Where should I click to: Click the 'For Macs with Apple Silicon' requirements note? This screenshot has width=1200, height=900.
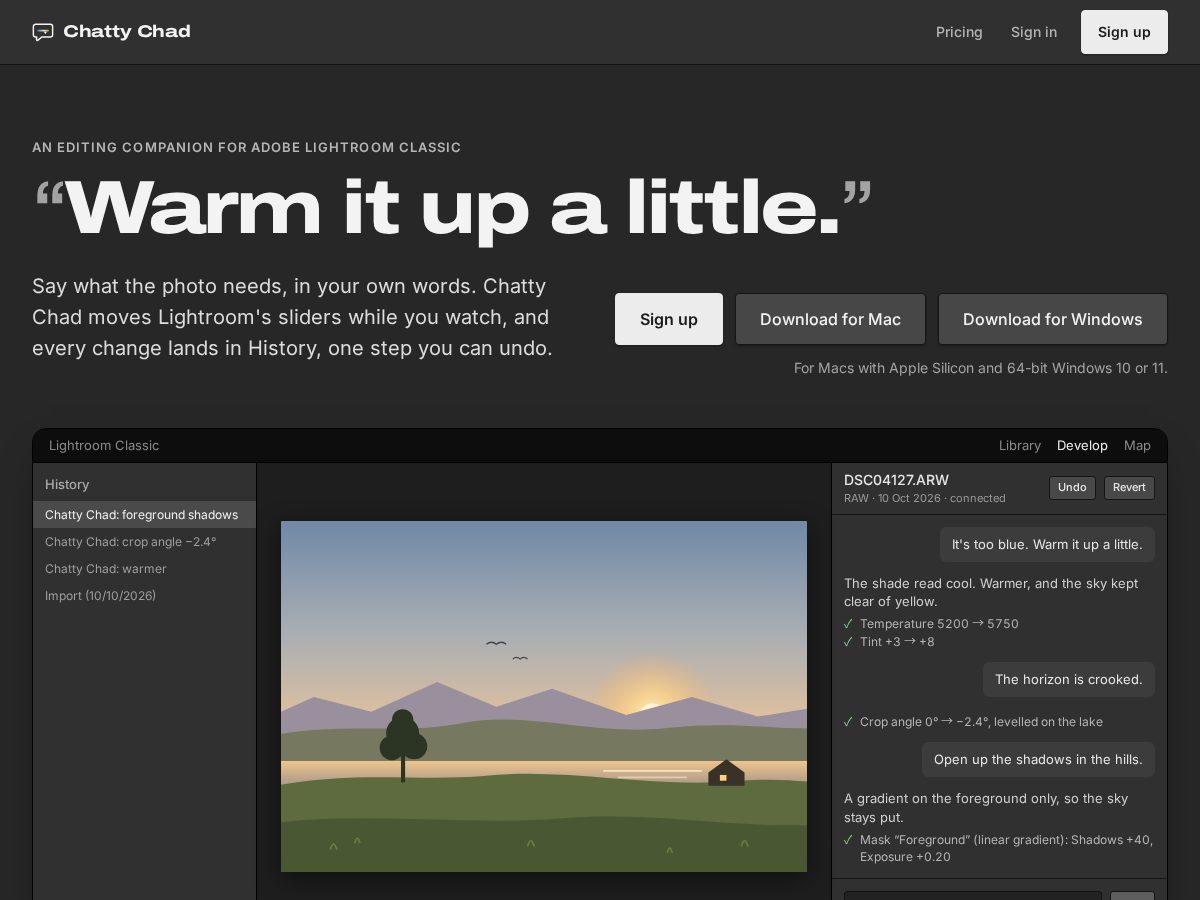[981, 368]
